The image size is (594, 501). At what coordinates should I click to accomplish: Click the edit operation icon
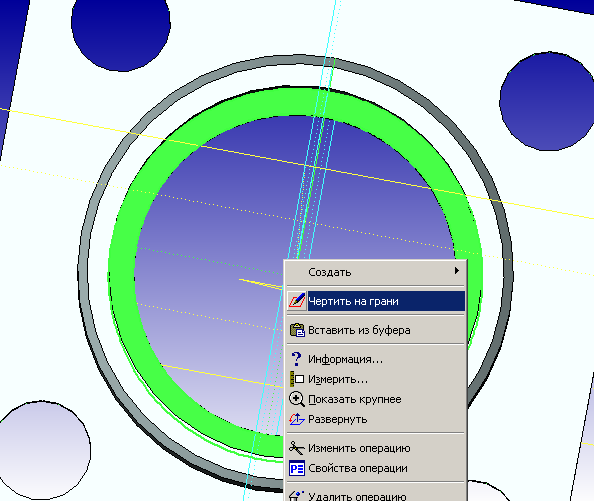[x=297, y=448]
